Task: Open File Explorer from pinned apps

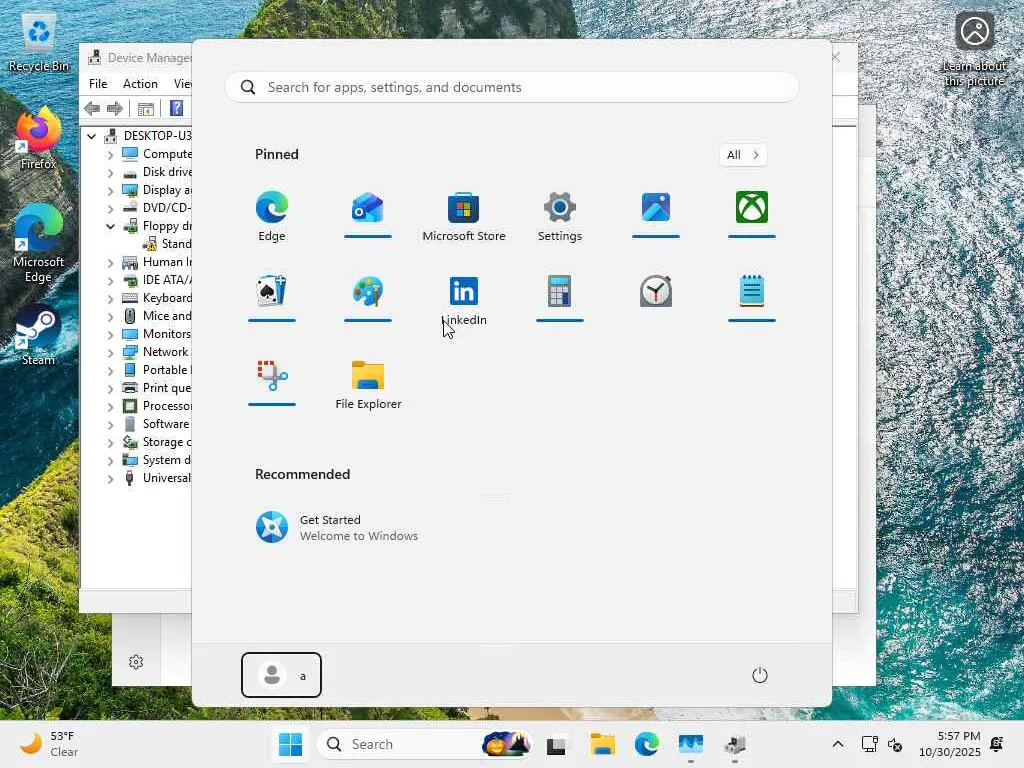Action: click(368, 384)
